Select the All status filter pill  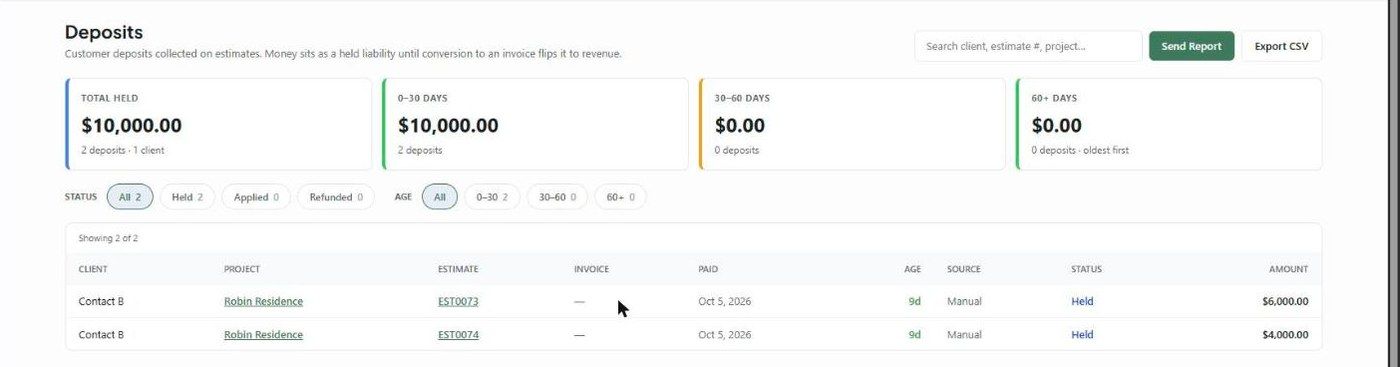(x=130, y=197)
